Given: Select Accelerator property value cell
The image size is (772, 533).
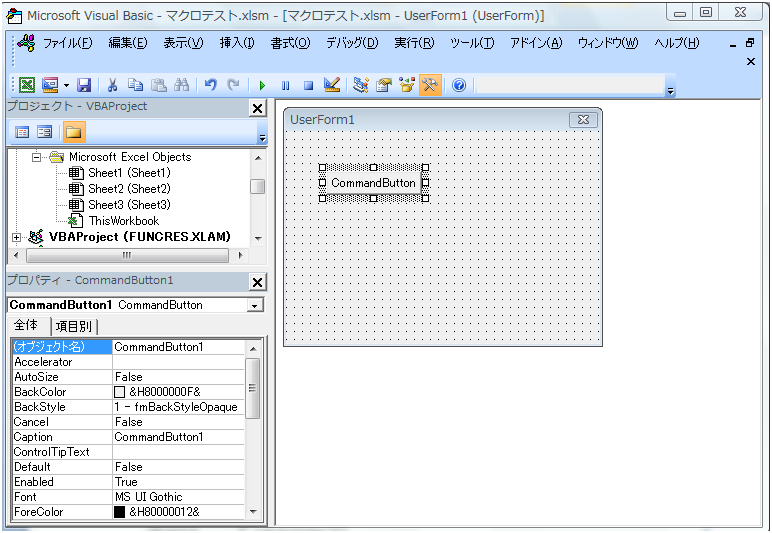Looking at the screenshot, I should [178, 362].
